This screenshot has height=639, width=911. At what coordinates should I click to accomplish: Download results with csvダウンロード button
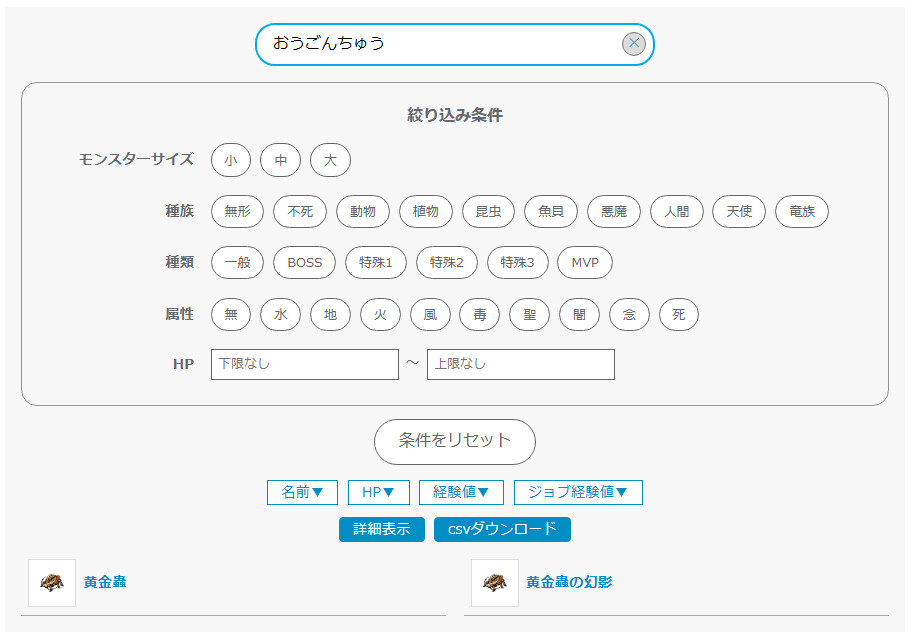[502, 529]
